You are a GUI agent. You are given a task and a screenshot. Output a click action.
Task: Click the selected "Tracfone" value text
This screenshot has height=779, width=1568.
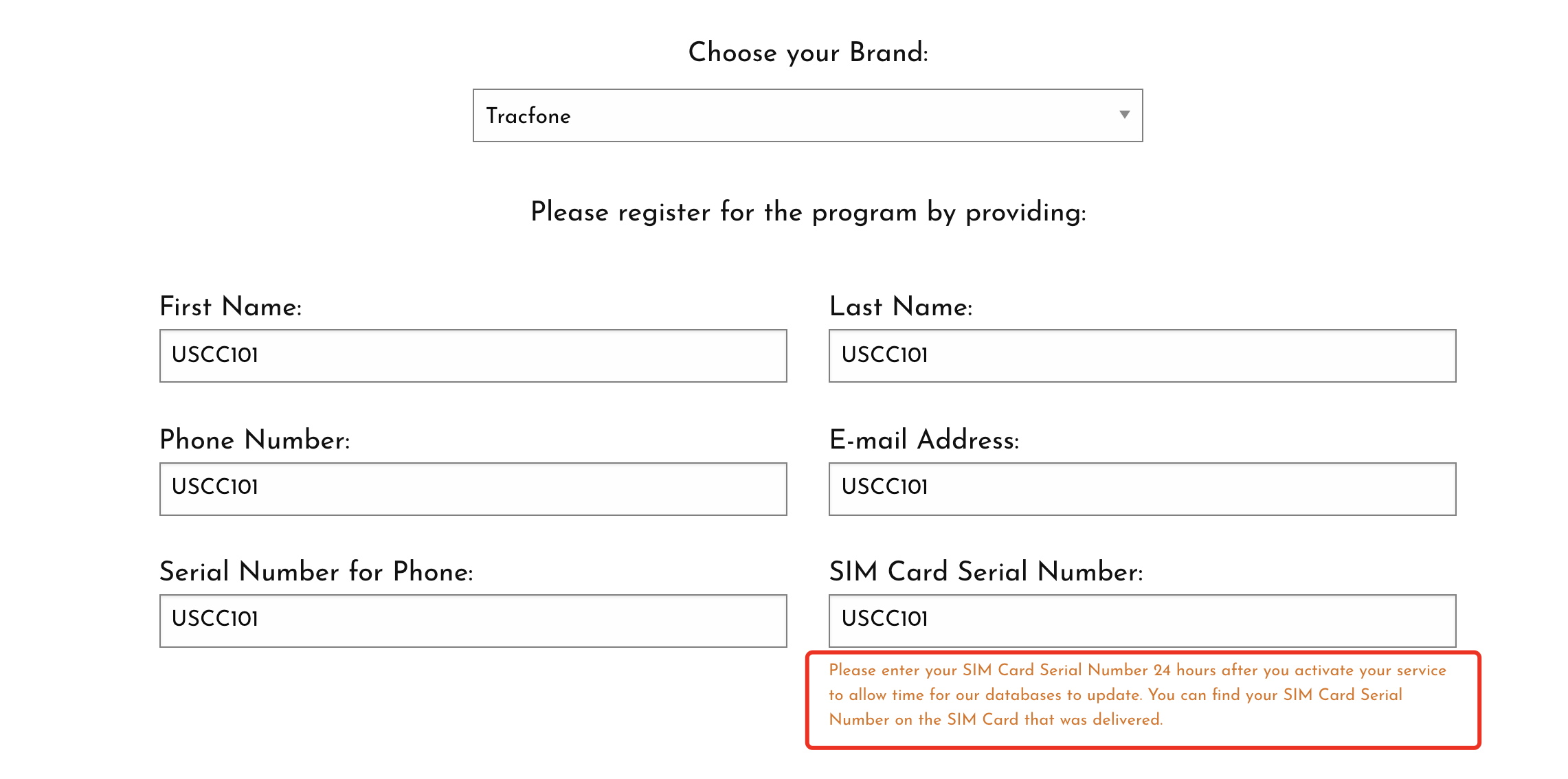point(528,115)
